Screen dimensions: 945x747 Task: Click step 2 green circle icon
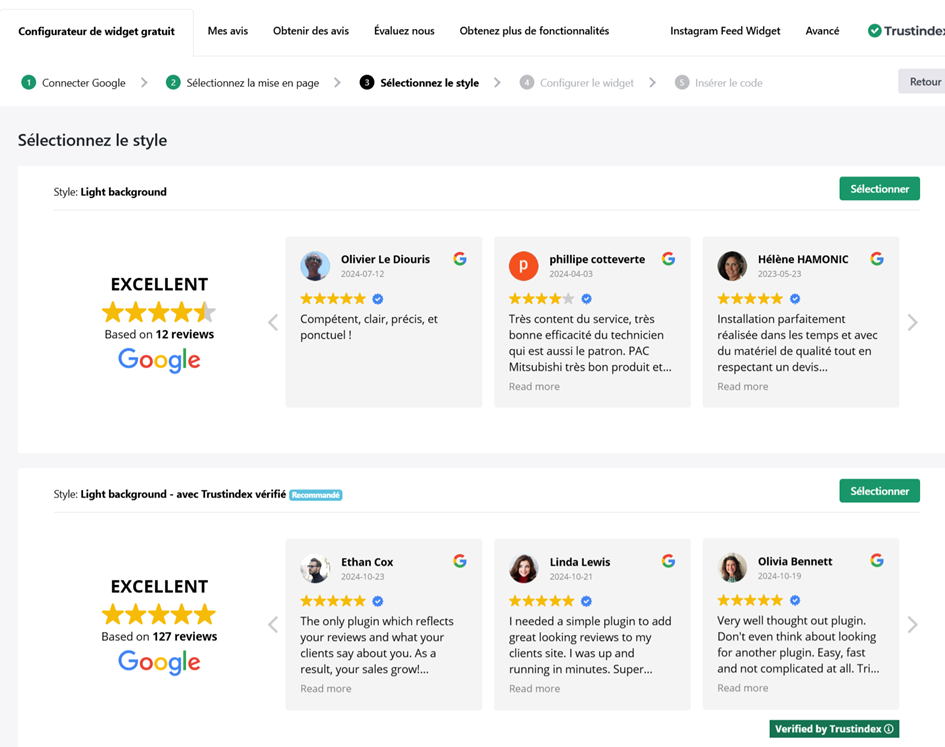click(173, 83)
